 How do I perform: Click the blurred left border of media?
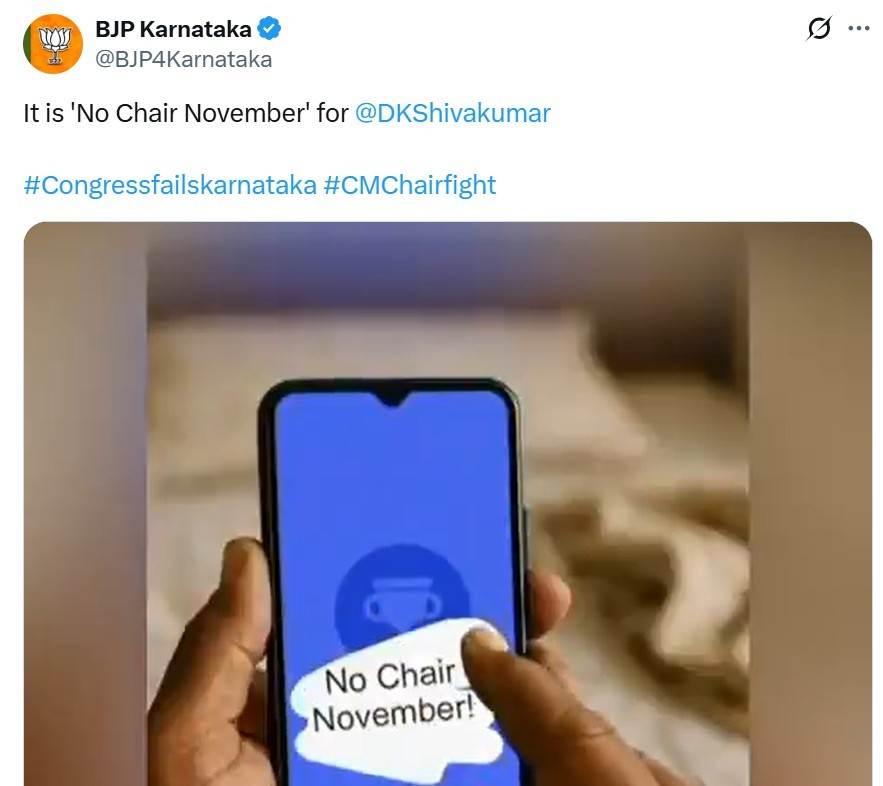pos(85,504)
